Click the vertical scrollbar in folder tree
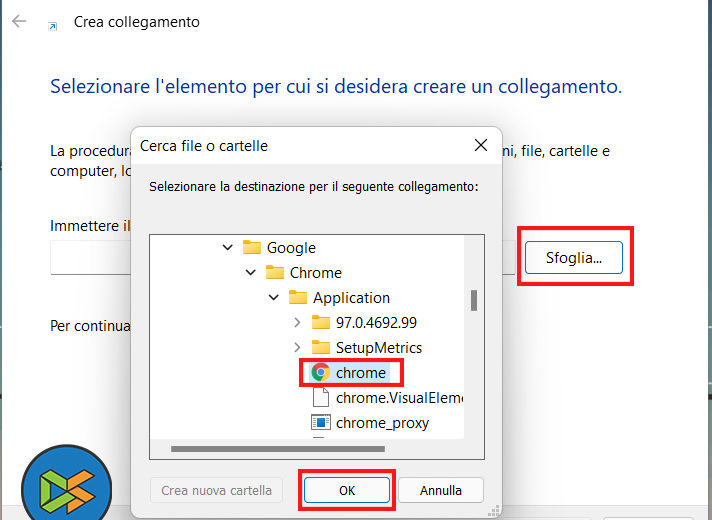Viewport: 712px width, 520px height. point(474,300)
